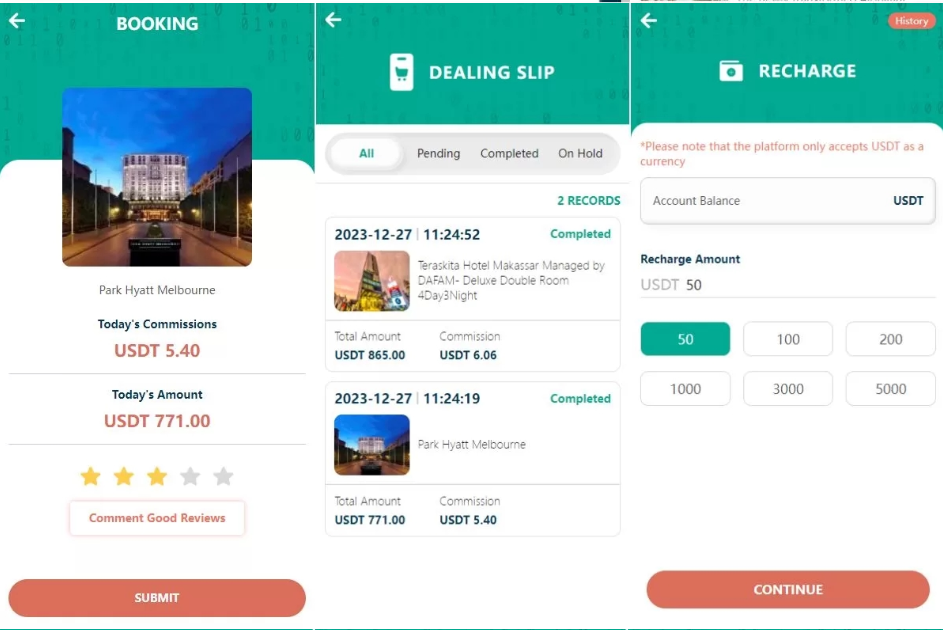Focus the Recharge Amount USDT input field
943x630 pixels.
tap(788, 285)
